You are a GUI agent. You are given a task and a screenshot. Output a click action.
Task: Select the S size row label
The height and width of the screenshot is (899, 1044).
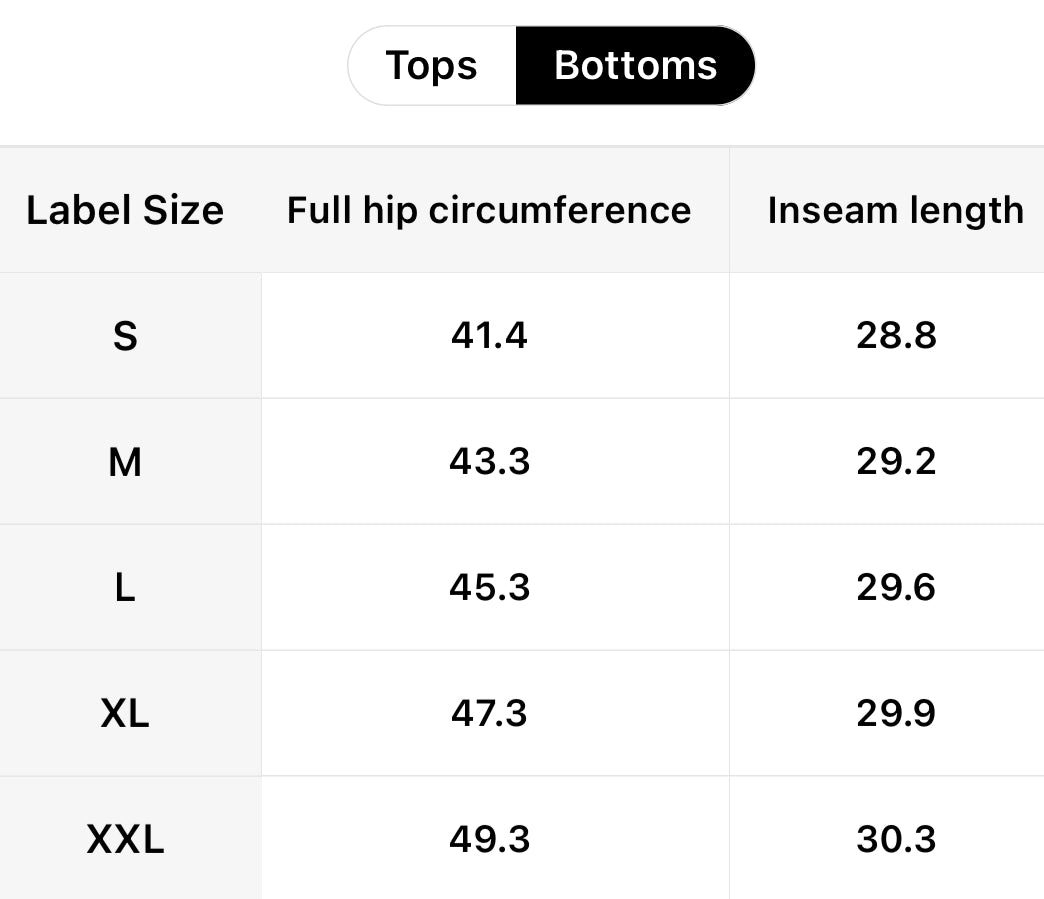click(x=125, y=336)
